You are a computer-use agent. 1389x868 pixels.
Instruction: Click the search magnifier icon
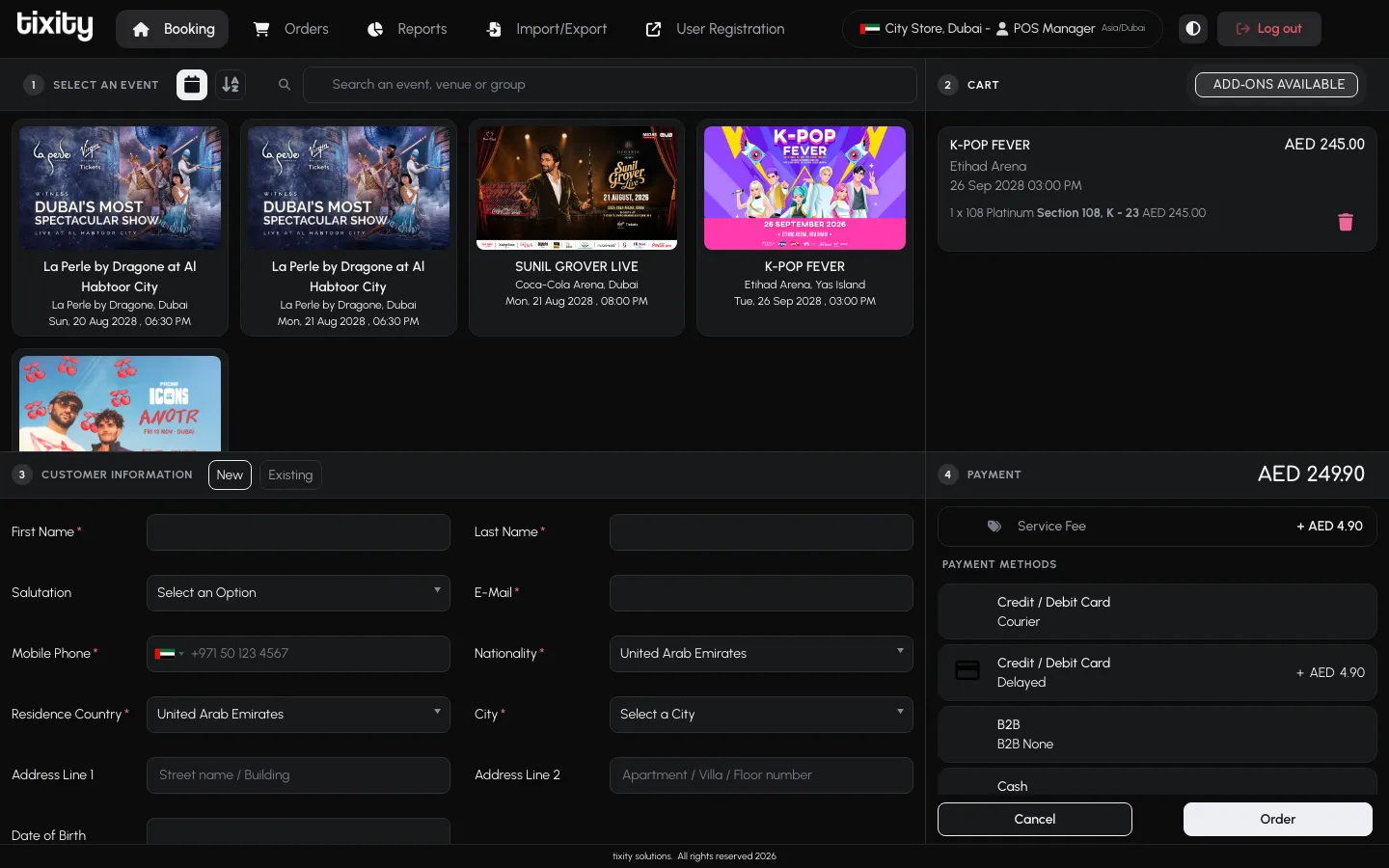click(x=285, y=85)
